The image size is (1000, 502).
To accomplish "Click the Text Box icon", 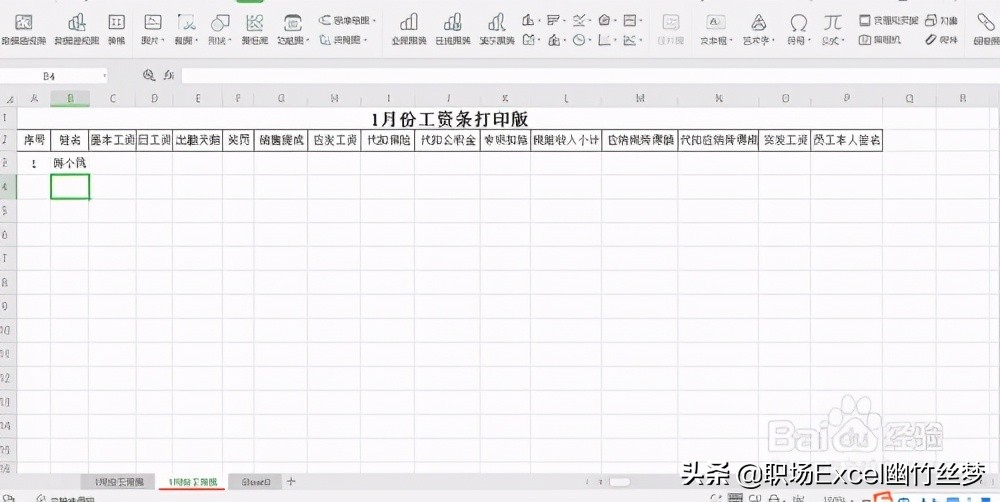I will (x=716, y=27).
